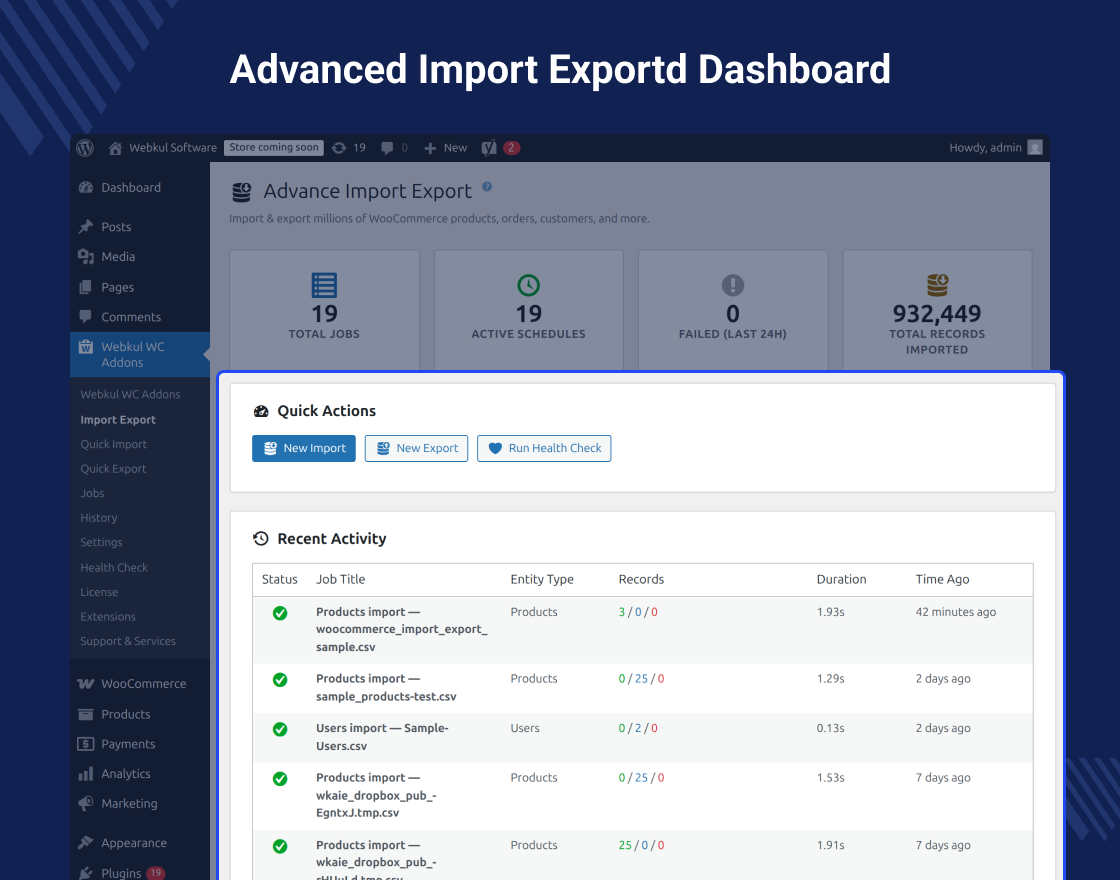Click the Marketing megaphone icon

point(86,804)
